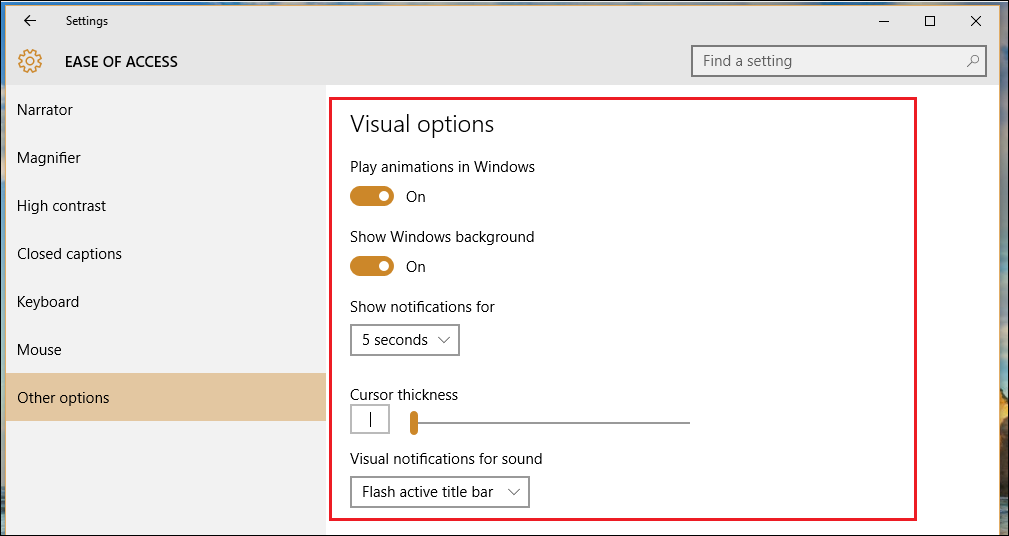This screenshot has height=536, width=1009.
Task: Open the Narrator settings page
Action: 45,110
